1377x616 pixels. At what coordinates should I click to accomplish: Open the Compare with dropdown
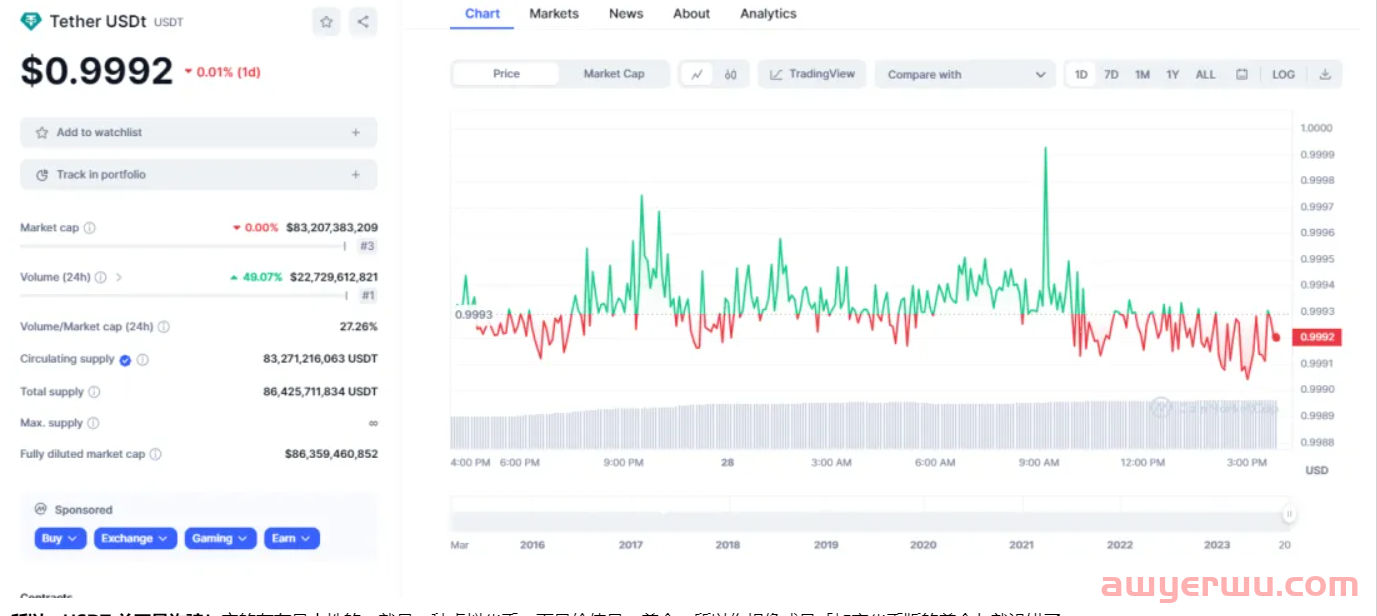[x=965, y=74]
